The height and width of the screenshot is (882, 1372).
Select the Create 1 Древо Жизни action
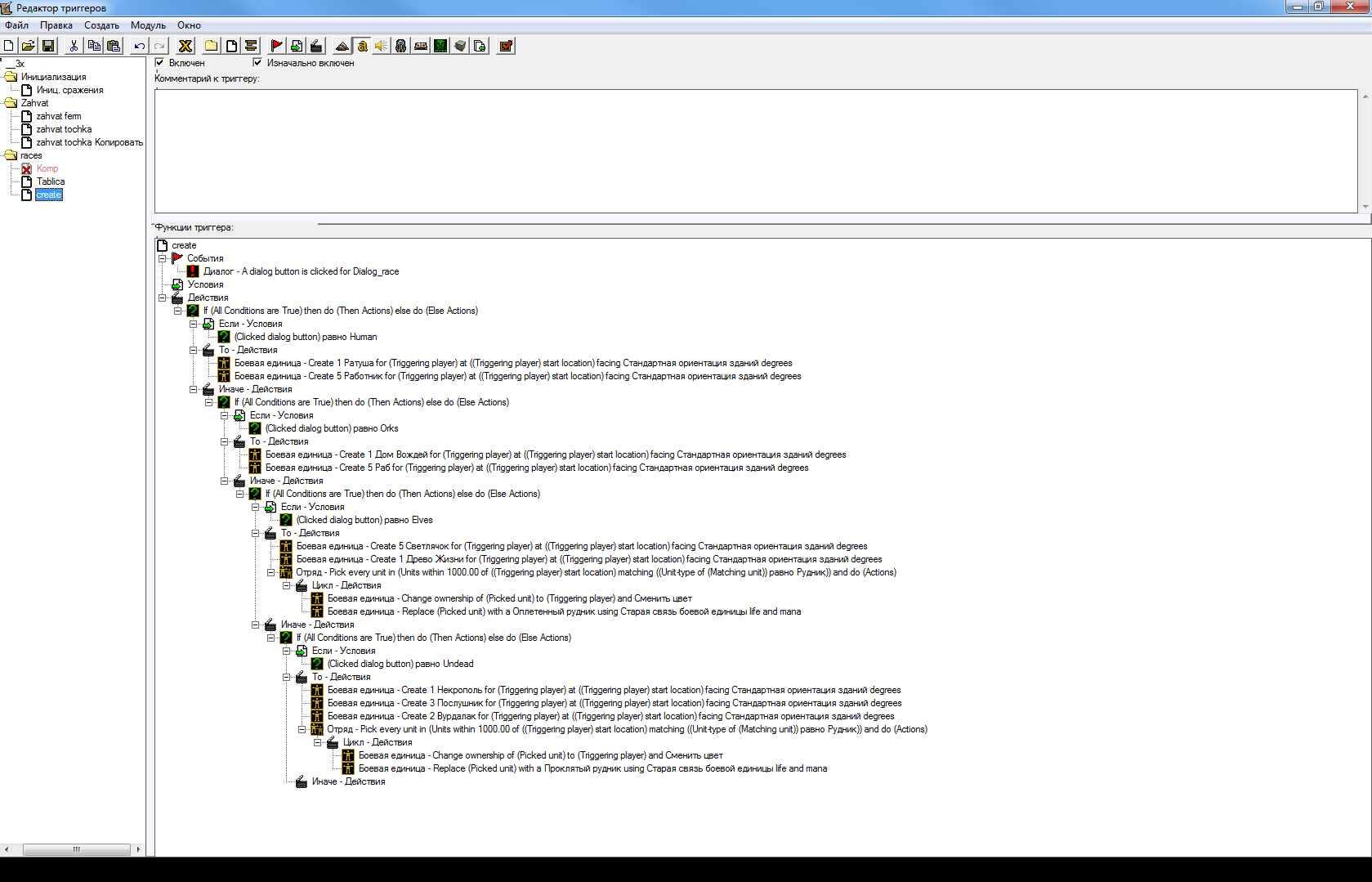point(589,559)
